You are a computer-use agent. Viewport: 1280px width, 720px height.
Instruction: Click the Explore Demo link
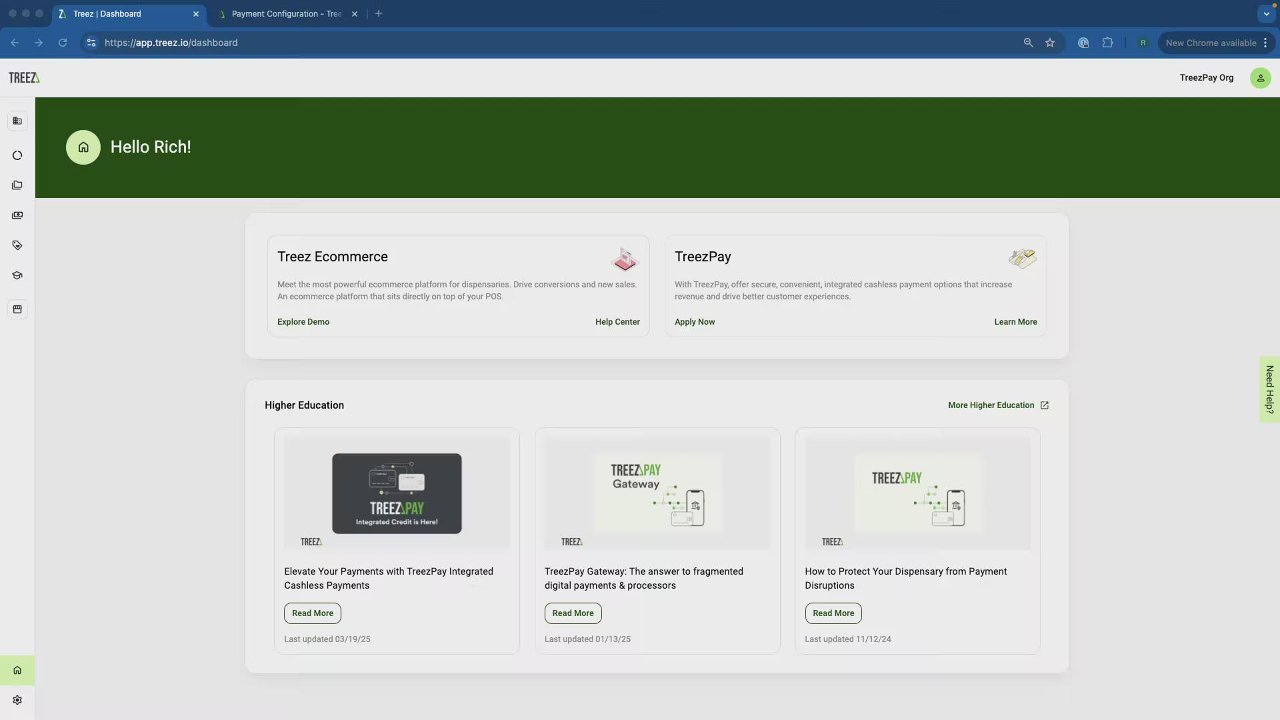coord(303,322)
